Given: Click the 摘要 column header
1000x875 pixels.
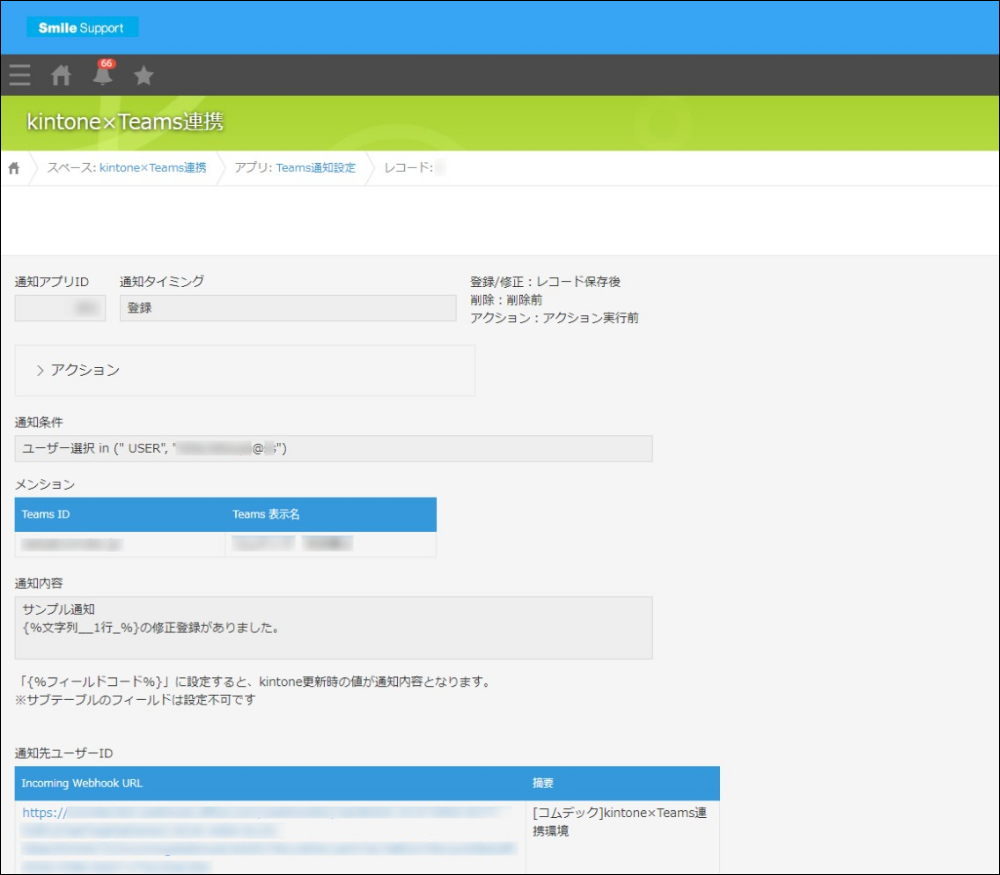Looking at the screenshot, I should pos(623,783).
